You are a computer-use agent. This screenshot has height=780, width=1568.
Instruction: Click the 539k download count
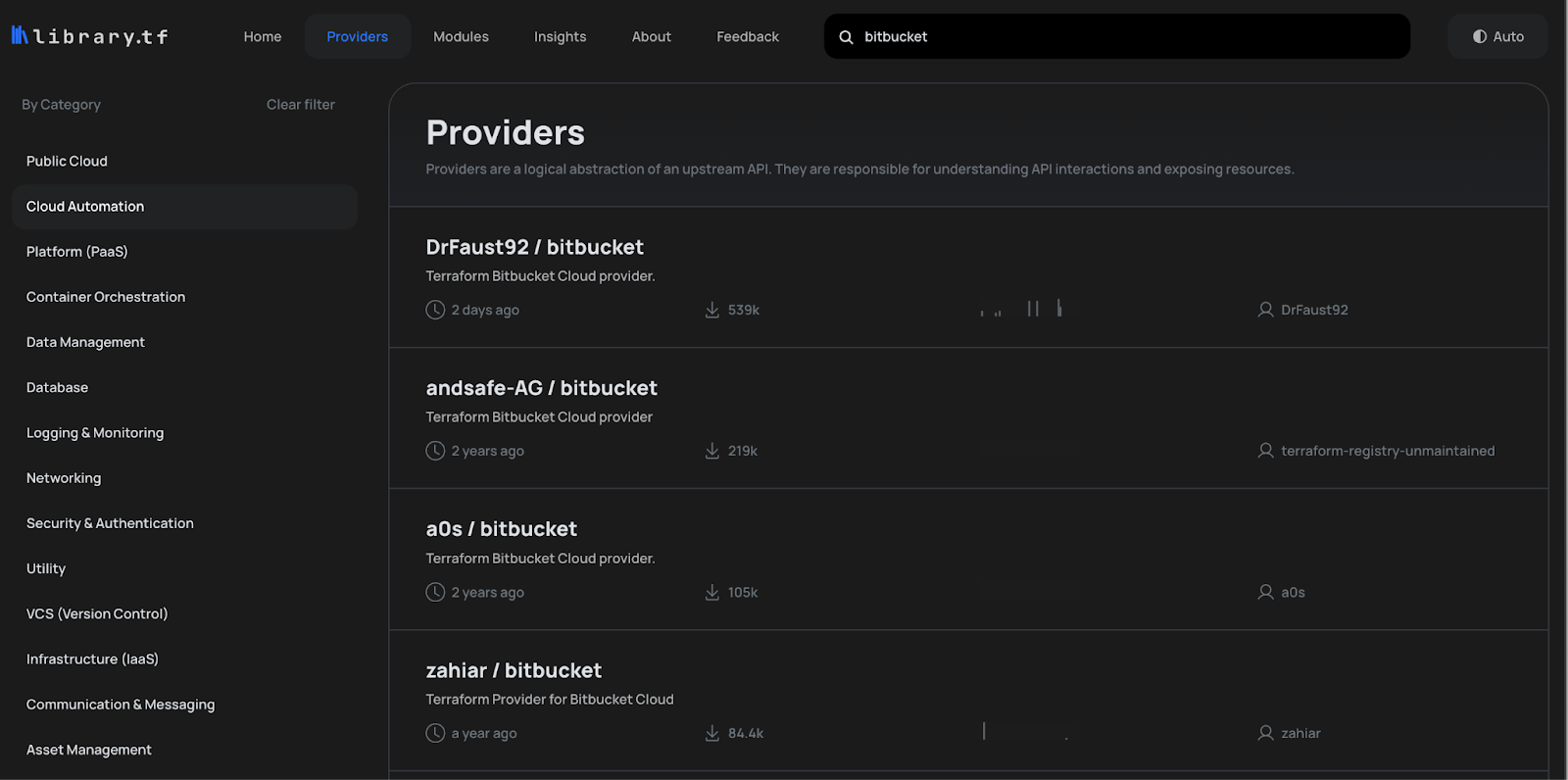coord(744,310)
